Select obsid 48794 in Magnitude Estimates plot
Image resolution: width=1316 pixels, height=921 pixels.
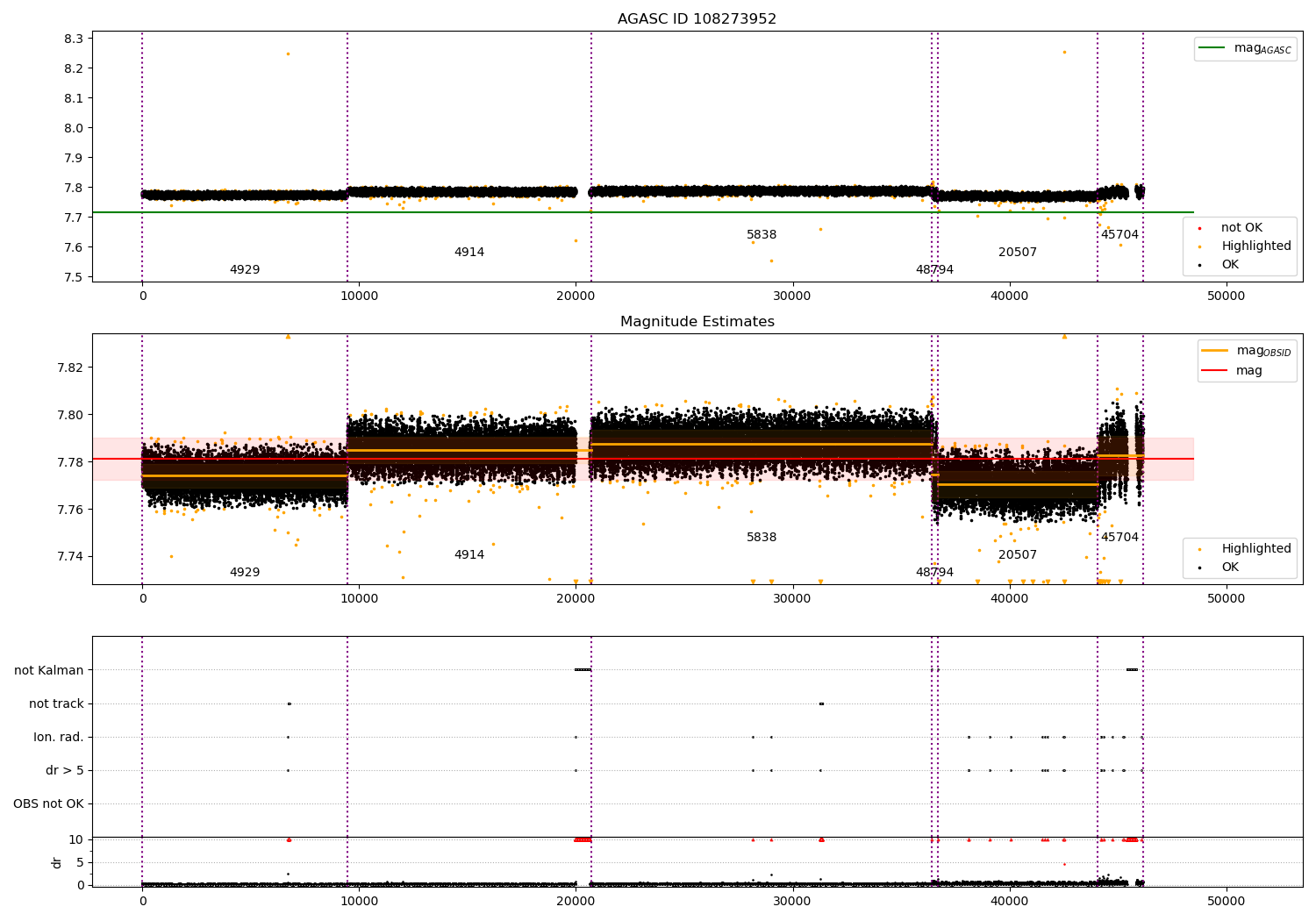coord(934,573)
